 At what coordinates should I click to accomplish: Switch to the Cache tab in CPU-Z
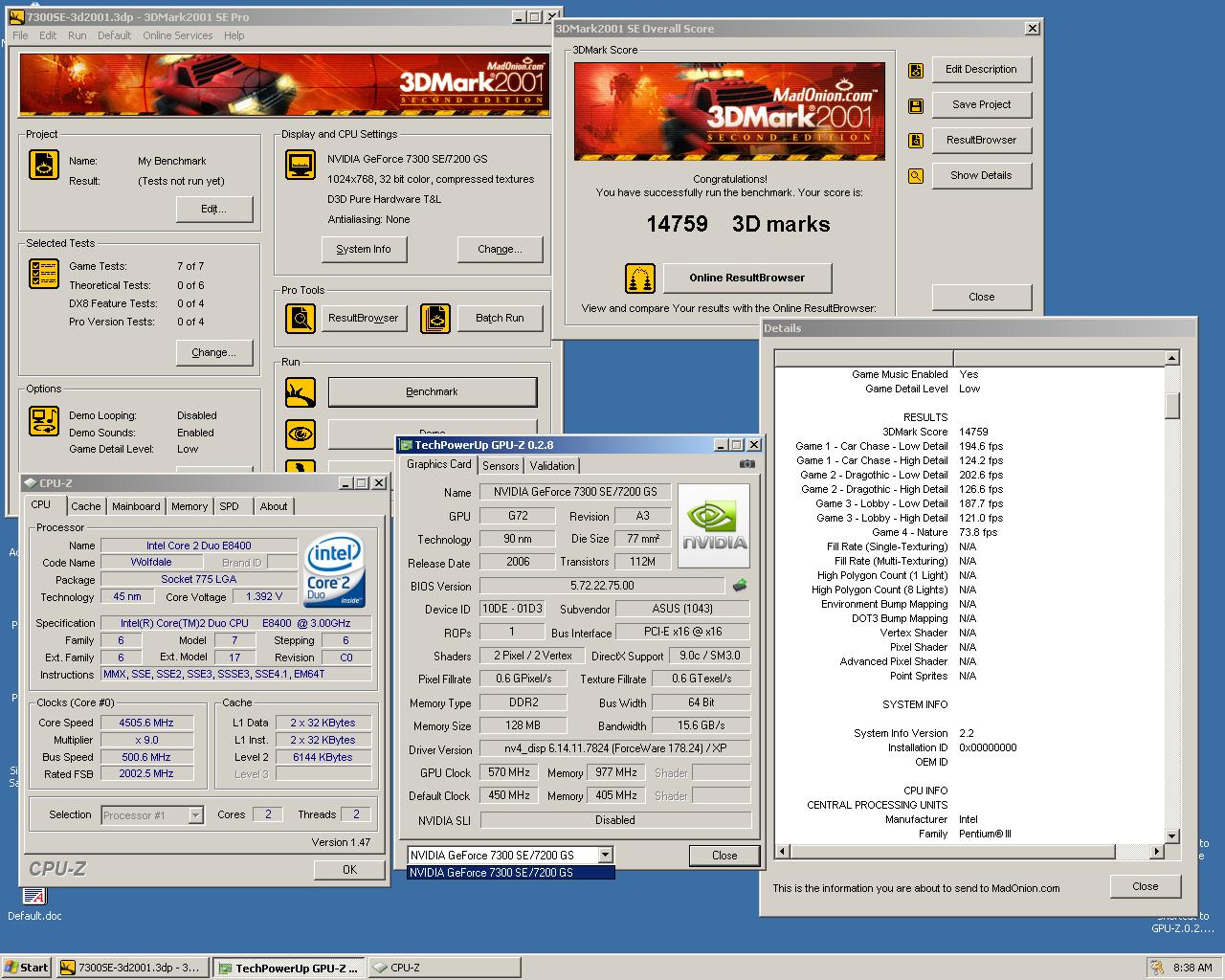point(86,506)
